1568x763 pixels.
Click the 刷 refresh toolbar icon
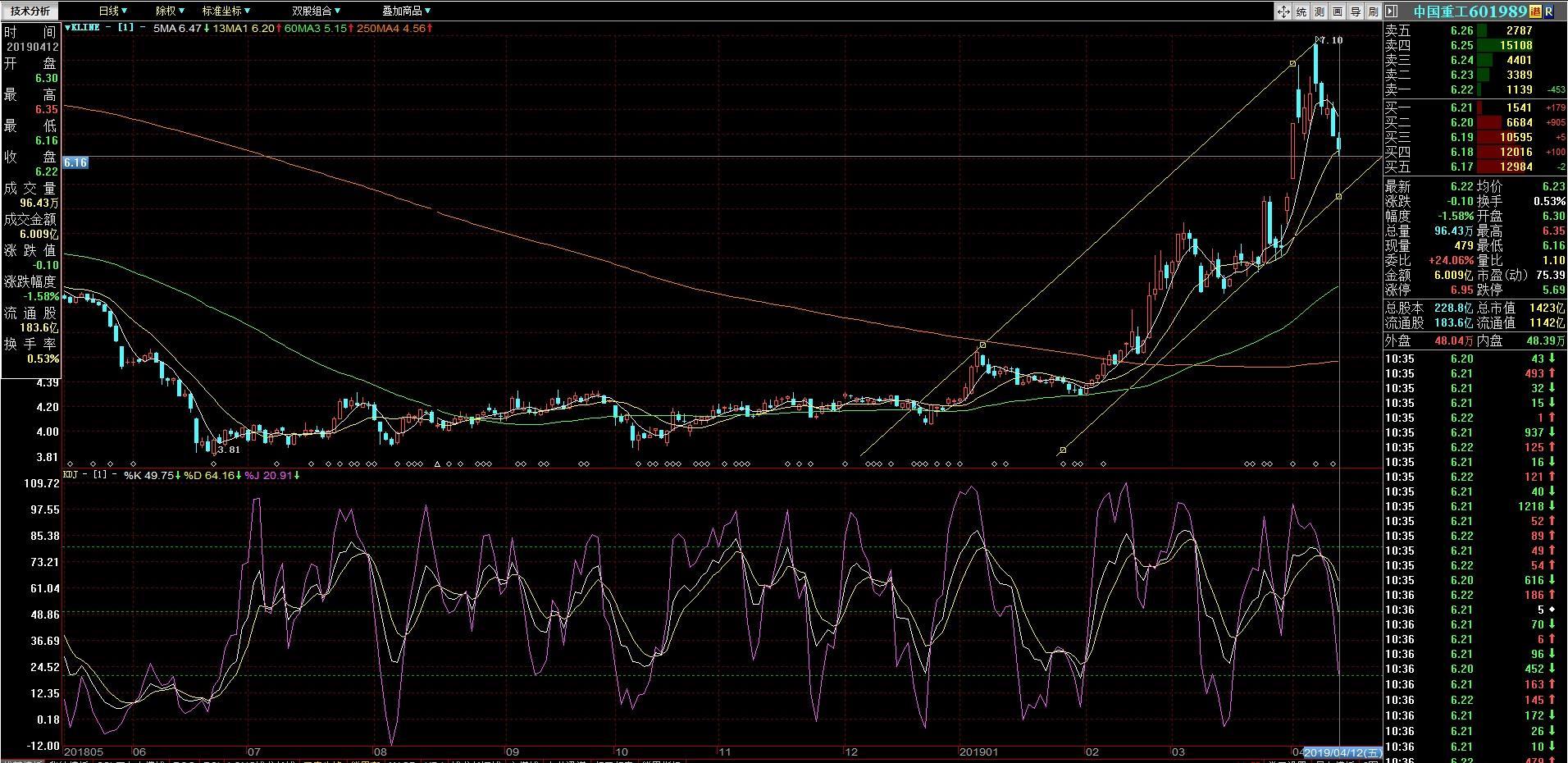point(1373,11)
